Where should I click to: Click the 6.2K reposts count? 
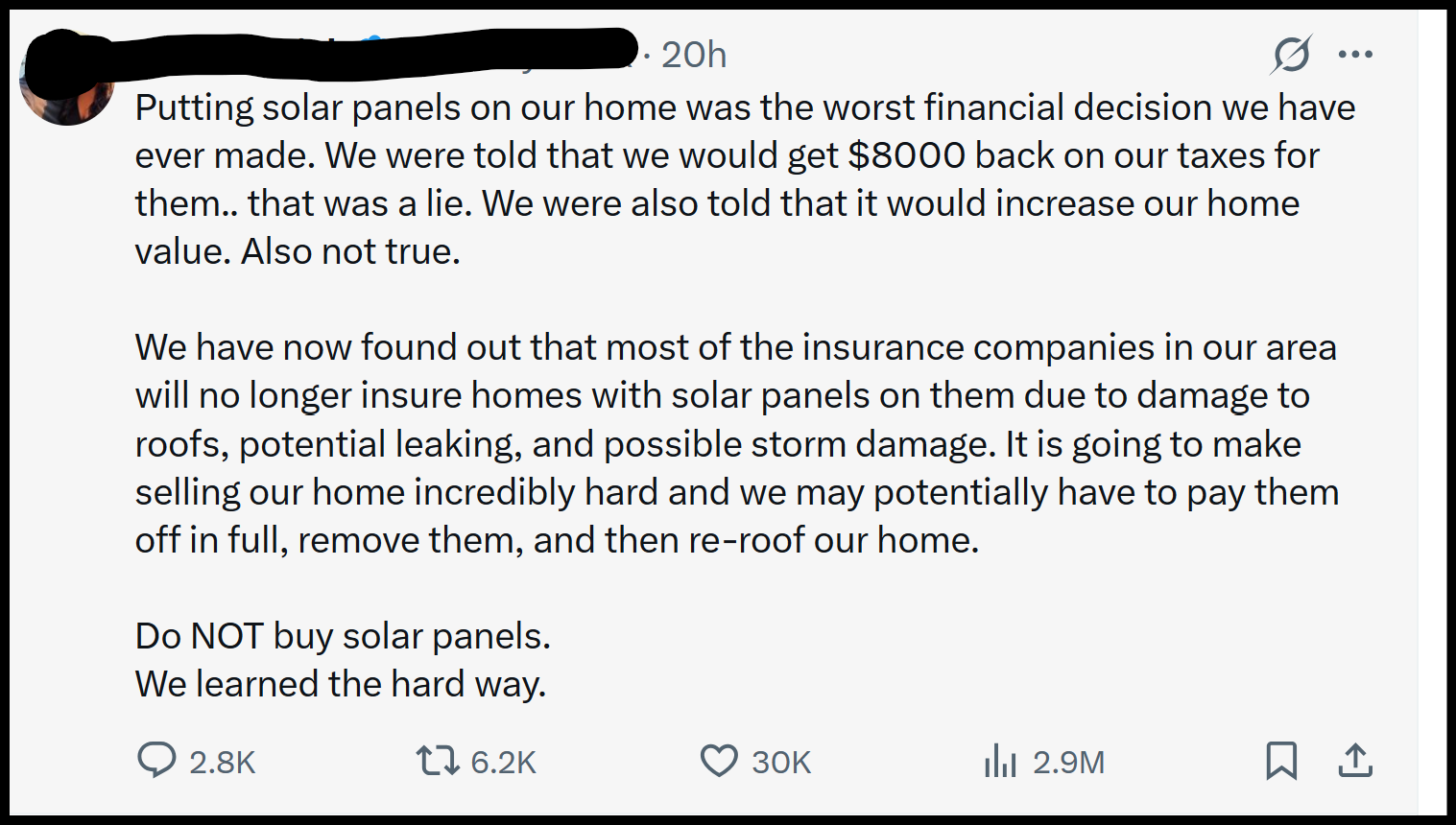504,763
